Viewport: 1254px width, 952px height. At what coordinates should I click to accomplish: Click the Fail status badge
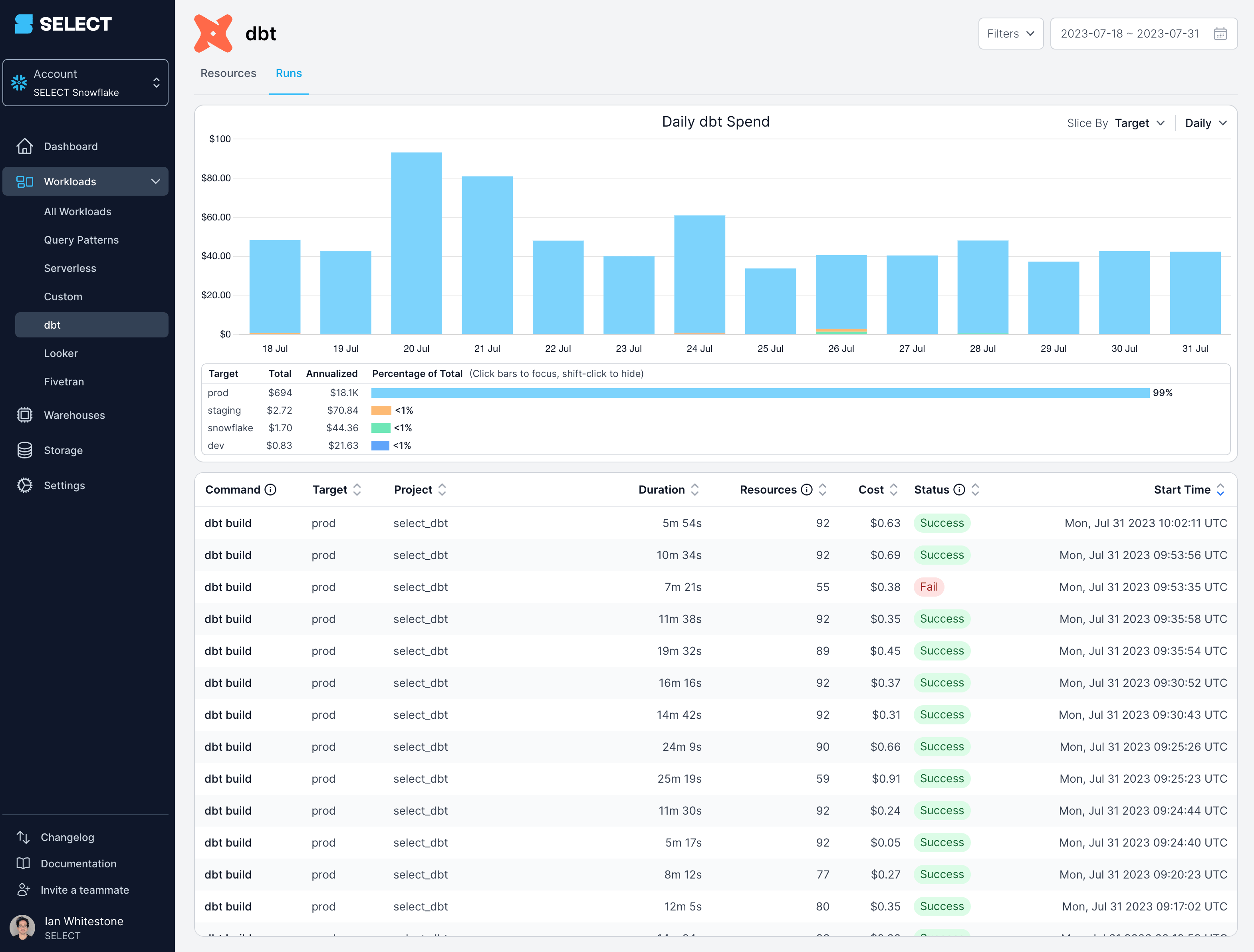coord(929,587)
